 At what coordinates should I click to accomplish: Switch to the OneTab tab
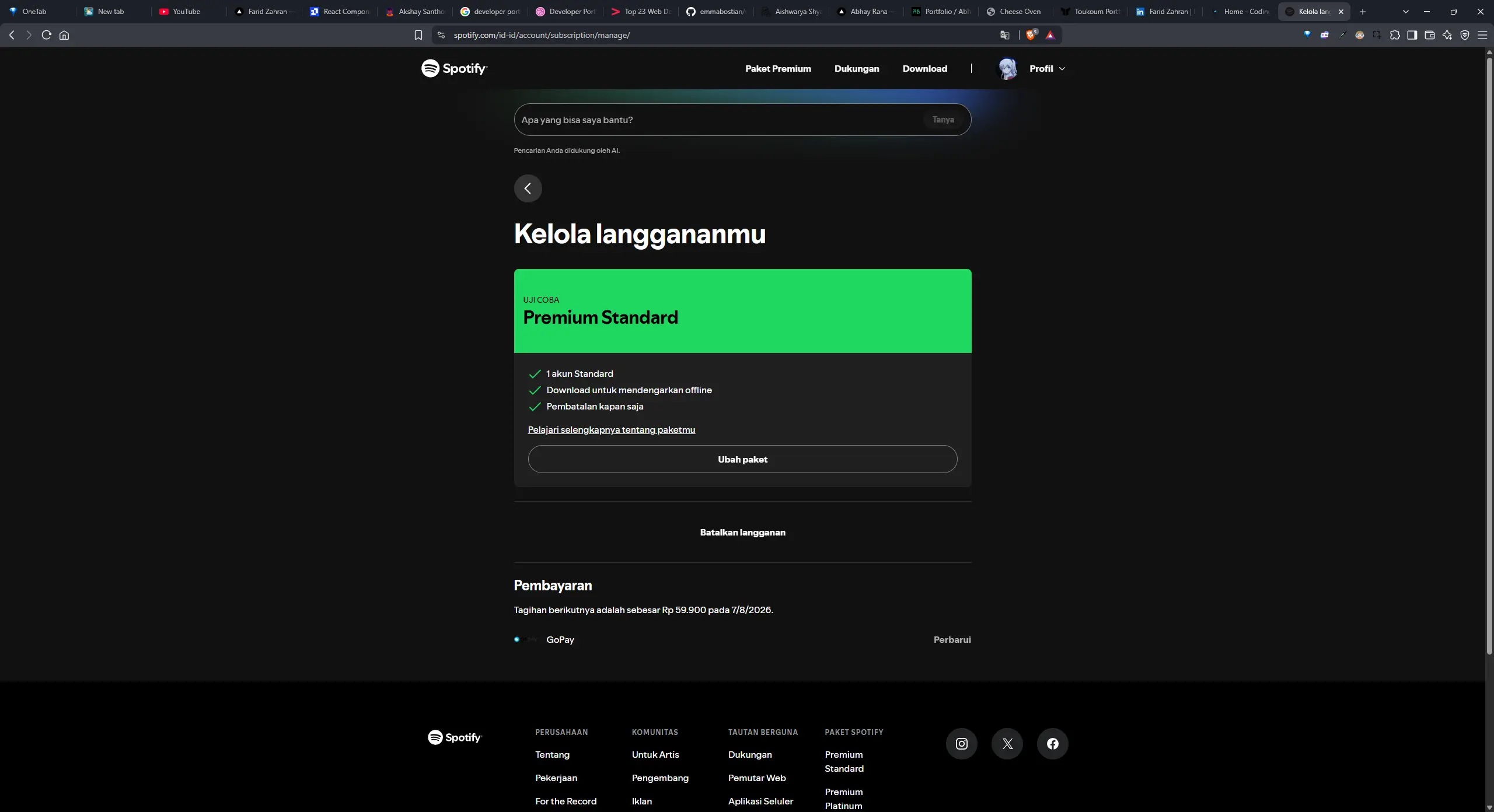38,12
